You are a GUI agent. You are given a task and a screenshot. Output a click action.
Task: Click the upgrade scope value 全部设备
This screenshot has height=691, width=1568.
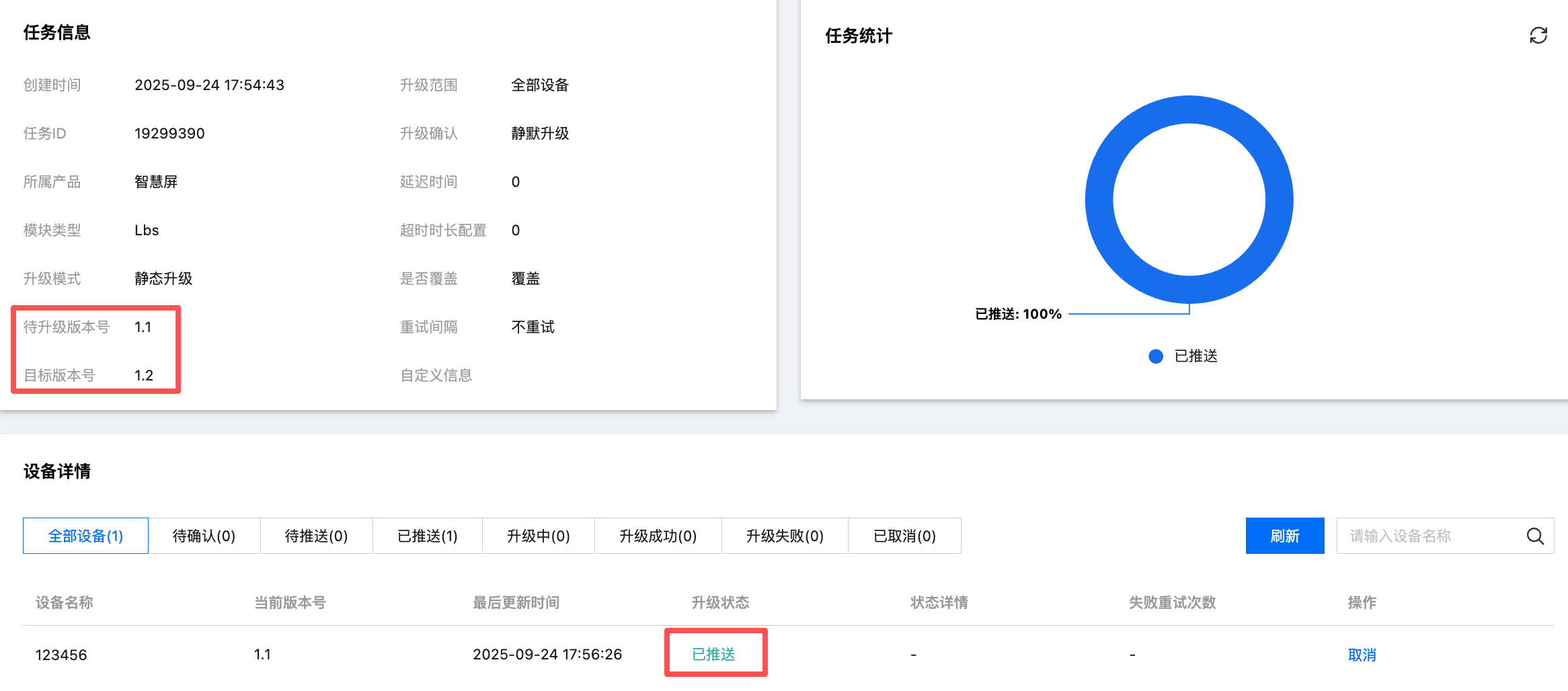pyautogui.click(x=540, y=85)
